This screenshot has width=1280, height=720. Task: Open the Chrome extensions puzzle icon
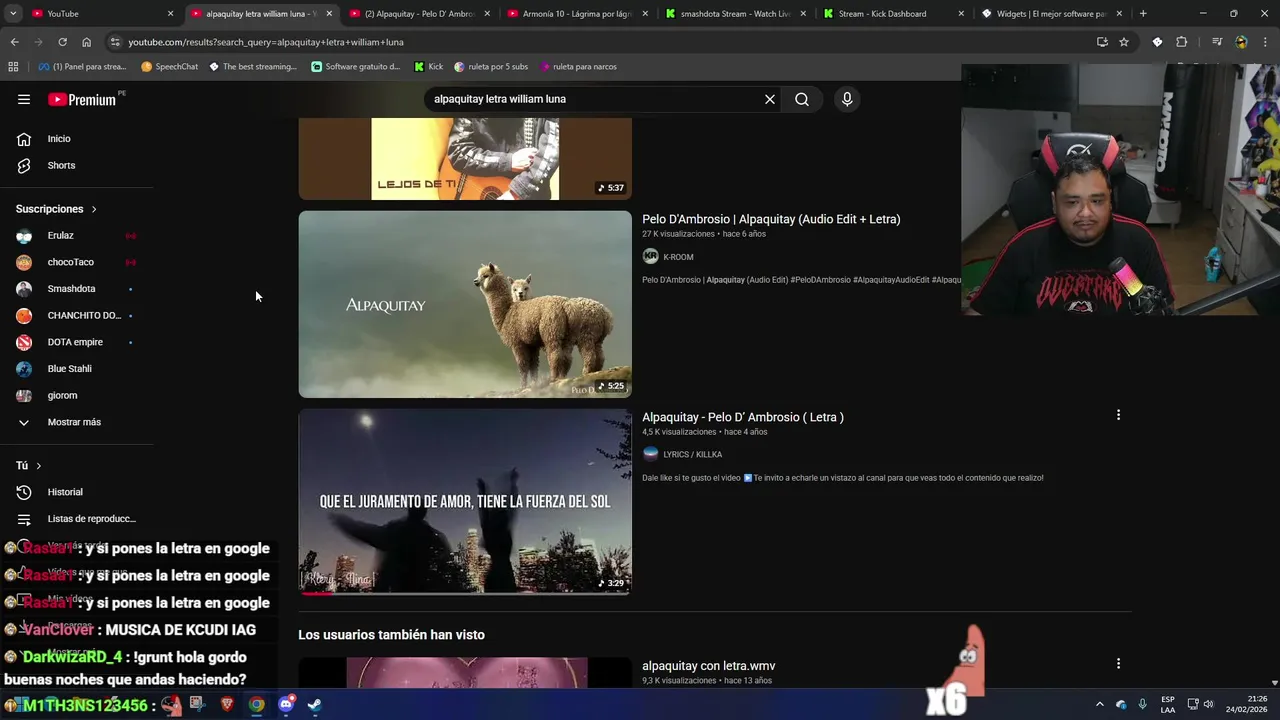click(1182, 42)
